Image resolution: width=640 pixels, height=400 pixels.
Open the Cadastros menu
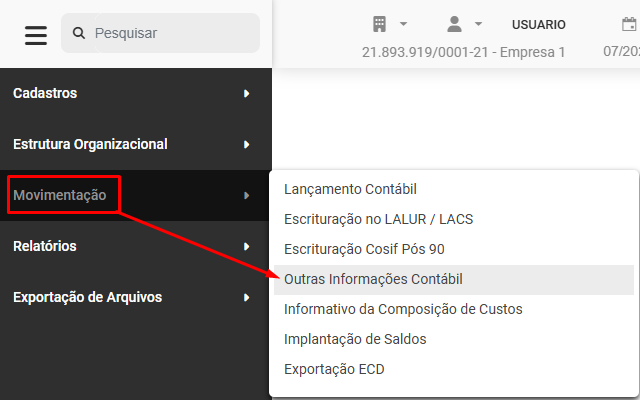(x=45, y=93)
